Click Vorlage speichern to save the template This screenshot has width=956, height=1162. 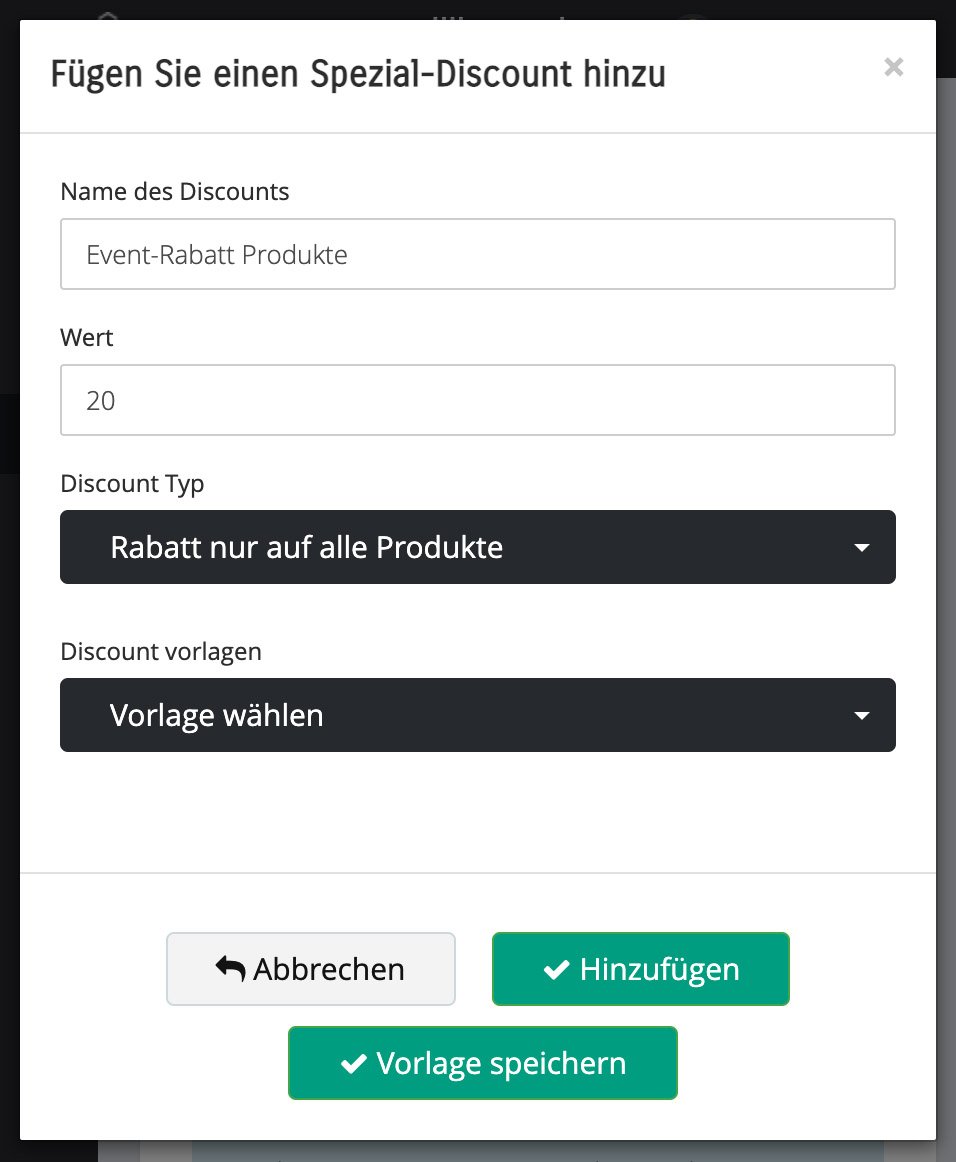click(x=483, y=1063)
